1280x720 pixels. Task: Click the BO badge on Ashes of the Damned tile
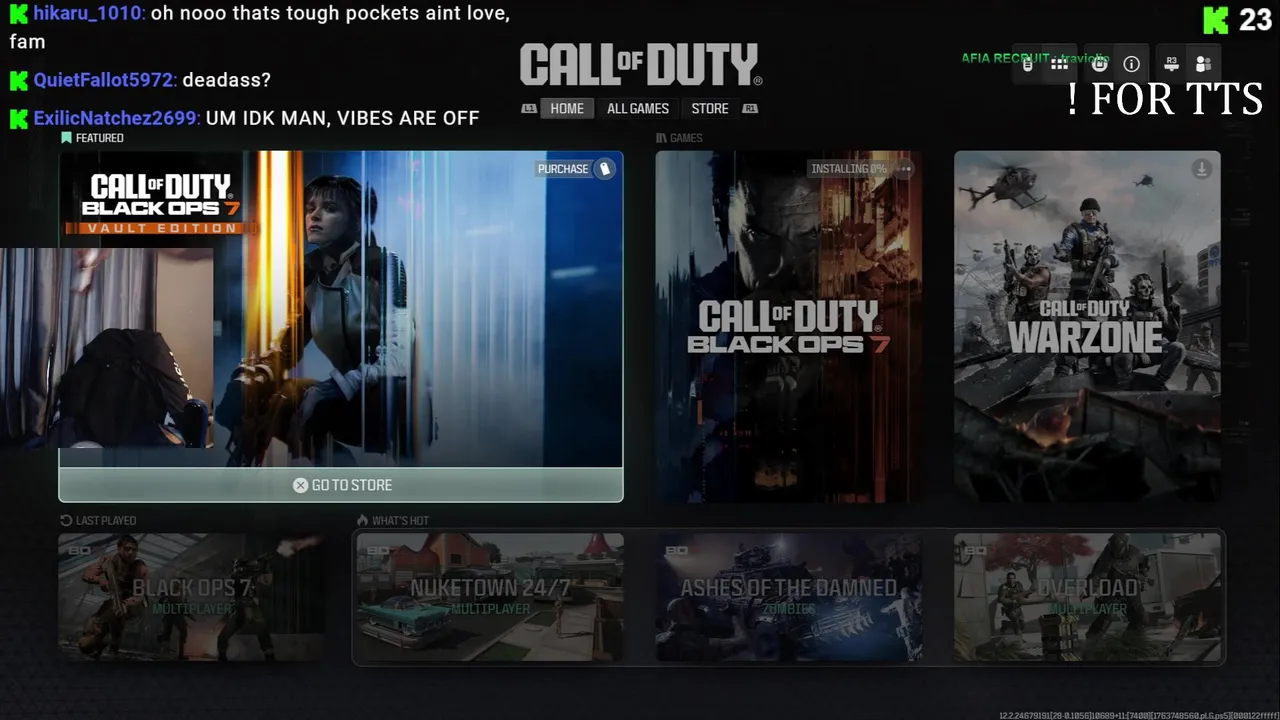click(677, 551)
